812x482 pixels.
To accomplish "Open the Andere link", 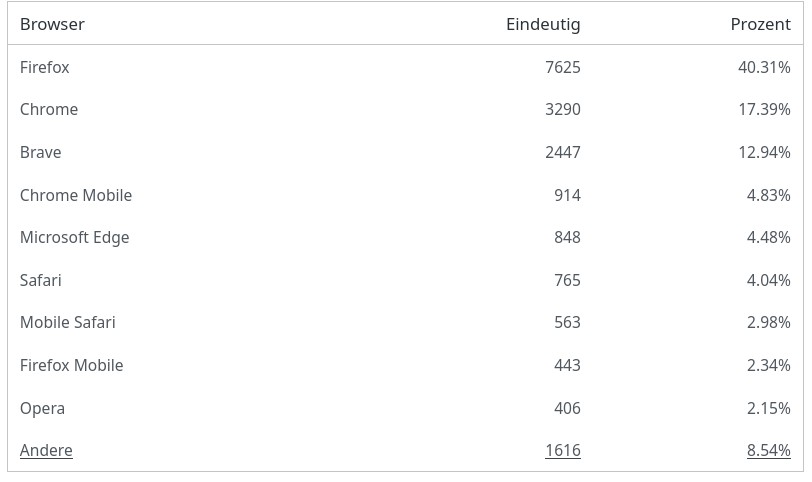I will point(46,450).
